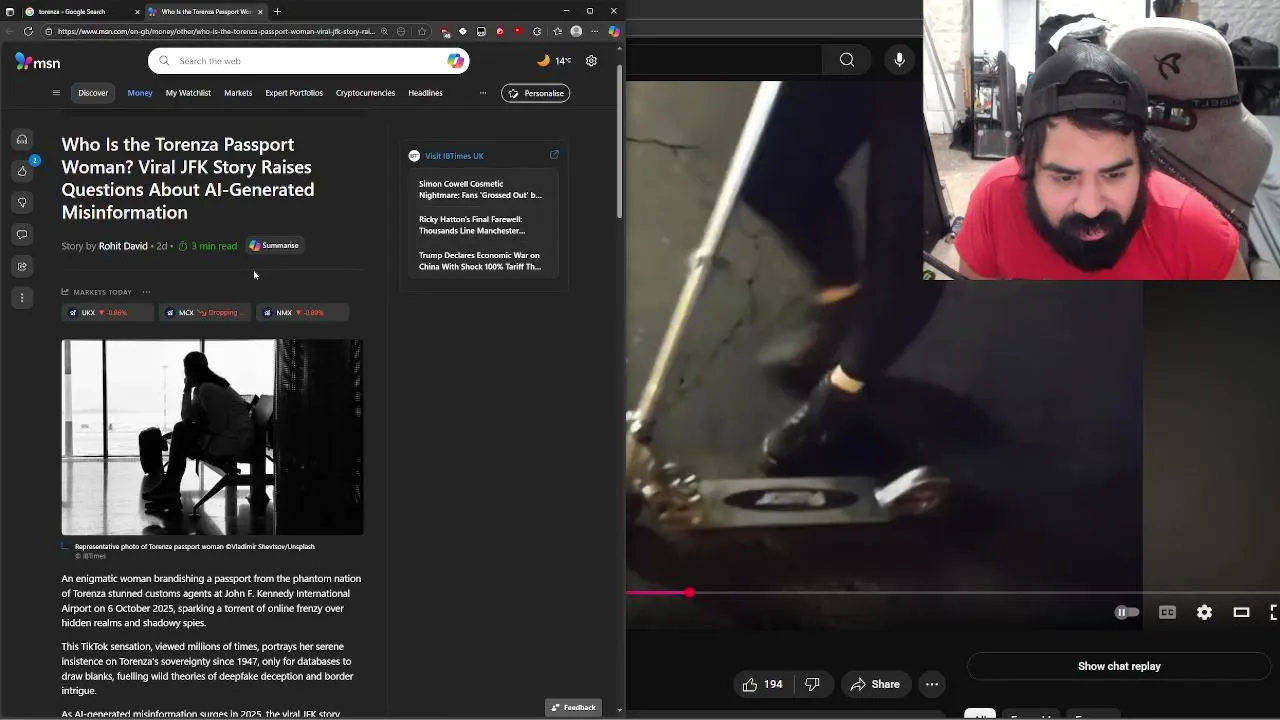Screen dimensions: 1280x720
Task: Click the MSN logo
Action: 37,62
